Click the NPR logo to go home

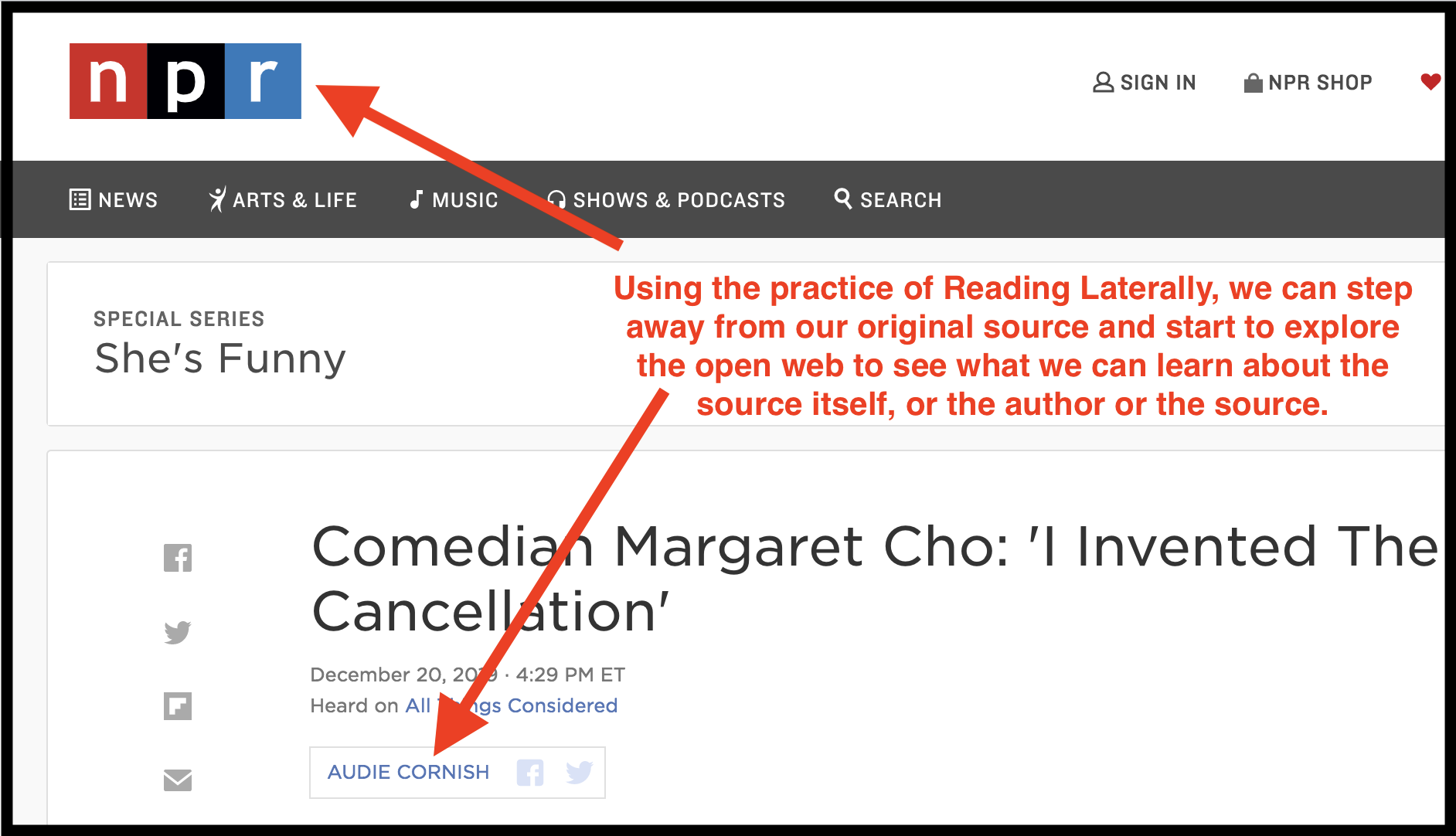[185, 81]
